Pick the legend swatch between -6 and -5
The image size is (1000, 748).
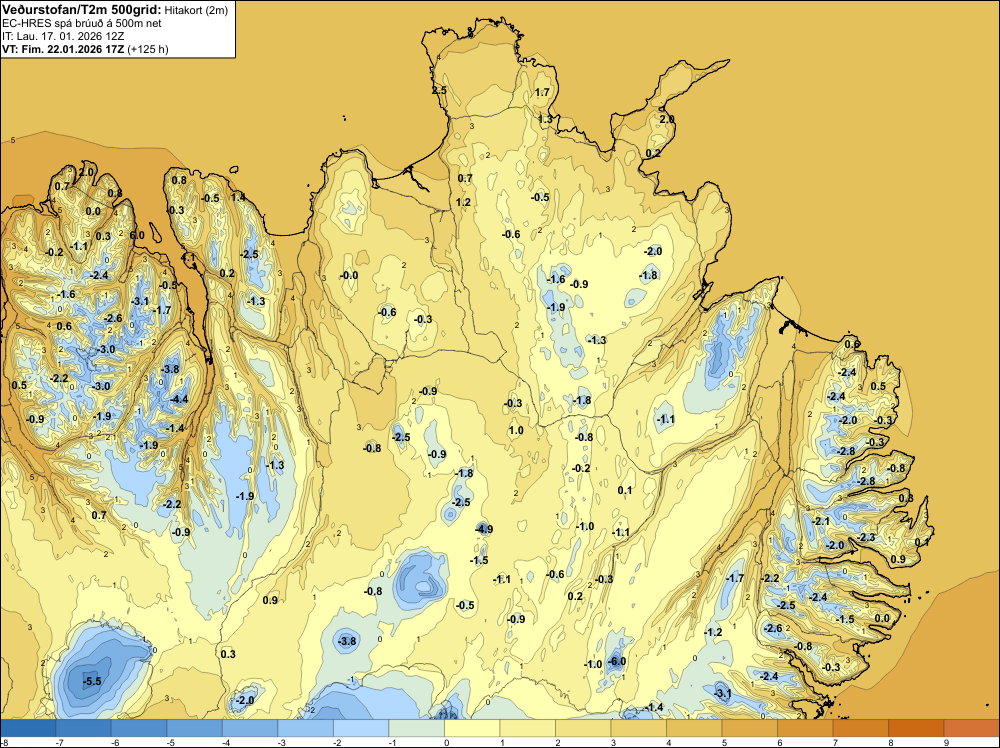(x=139, y=728)
